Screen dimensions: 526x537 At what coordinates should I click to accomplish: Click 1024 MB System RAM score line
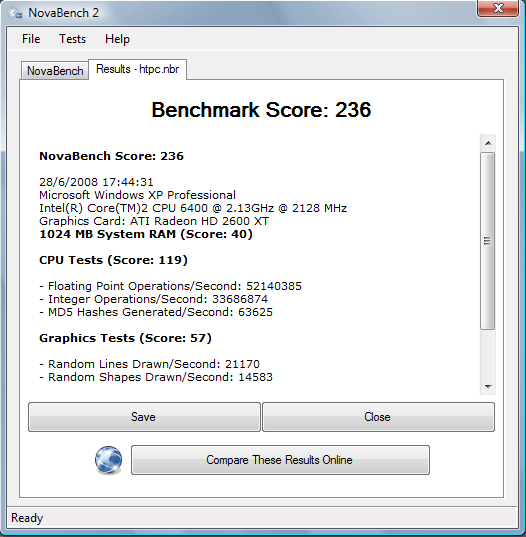(x=146, y=234)
